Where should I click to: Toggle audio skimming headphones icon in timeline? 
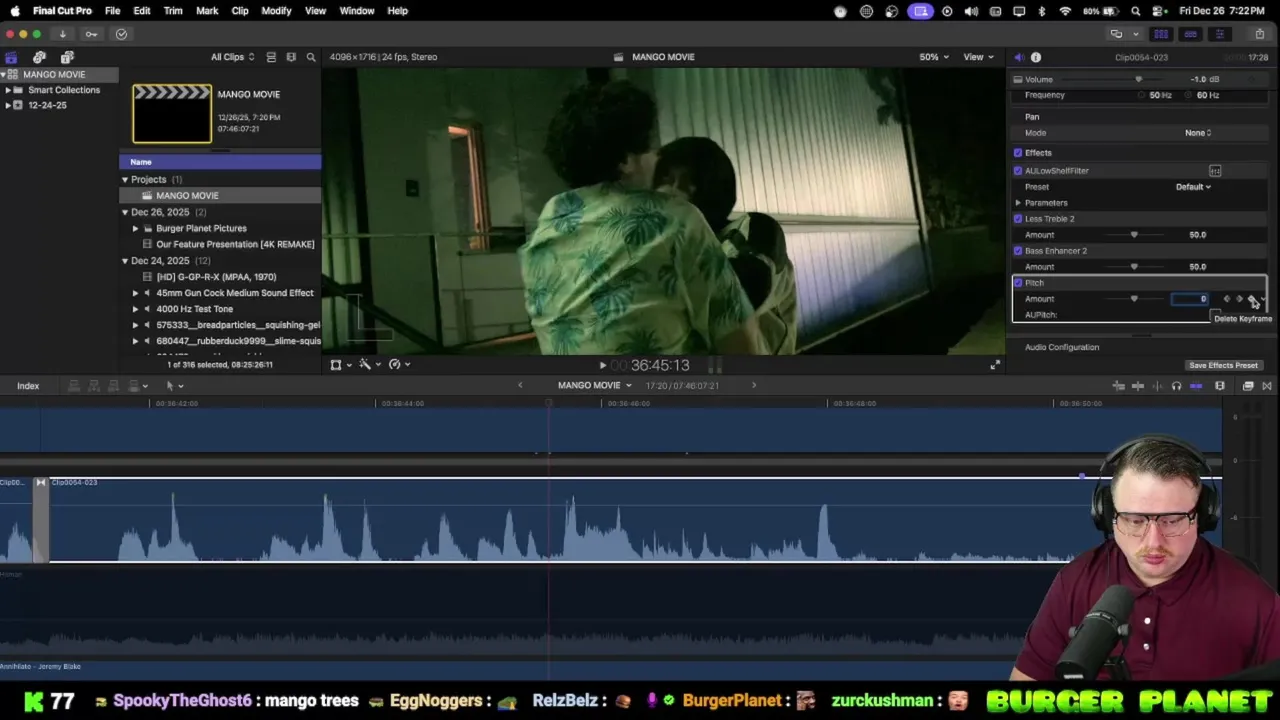[x=1176, y=386]
